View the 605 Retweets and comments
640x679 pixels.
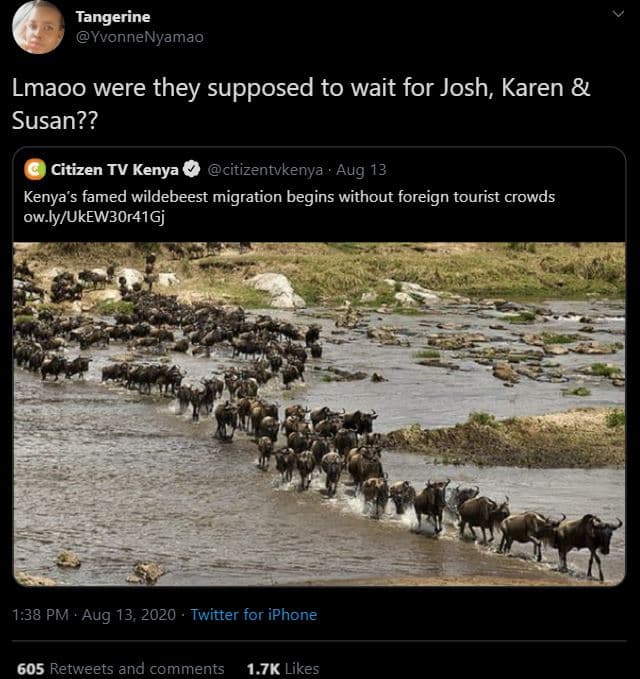(120, 668)
